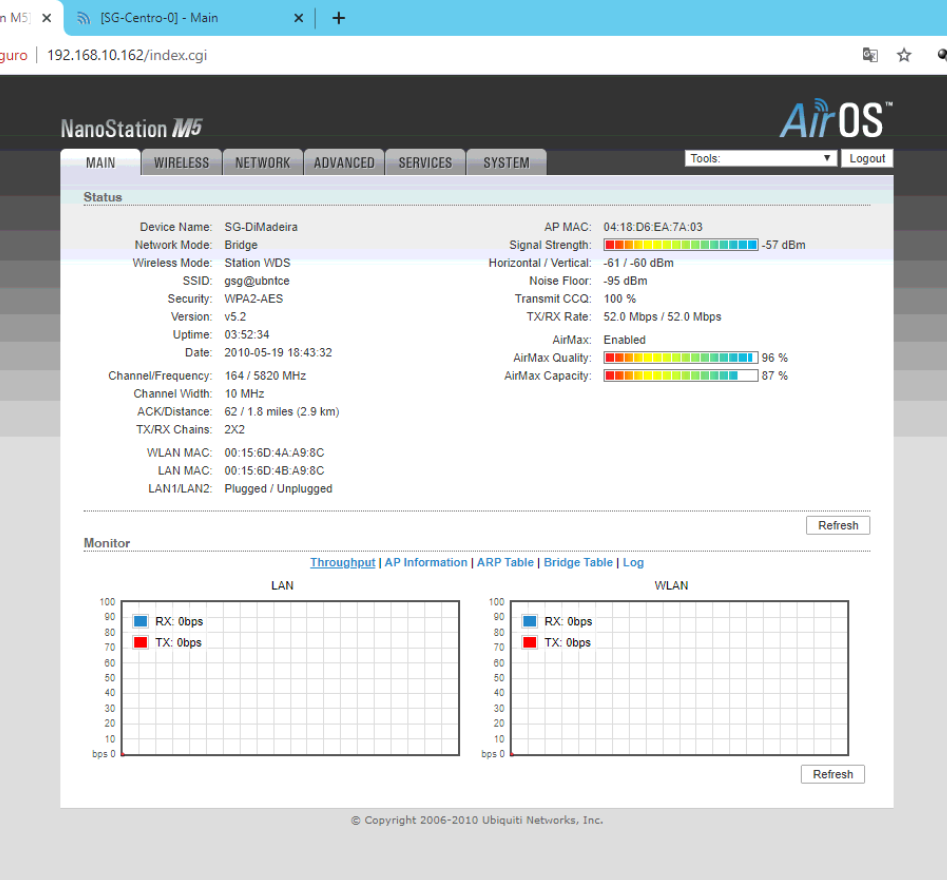Click the Version value v5.2
Viewport: 947px width, 880px height.
pyautogui.click(x=236, y=317)
